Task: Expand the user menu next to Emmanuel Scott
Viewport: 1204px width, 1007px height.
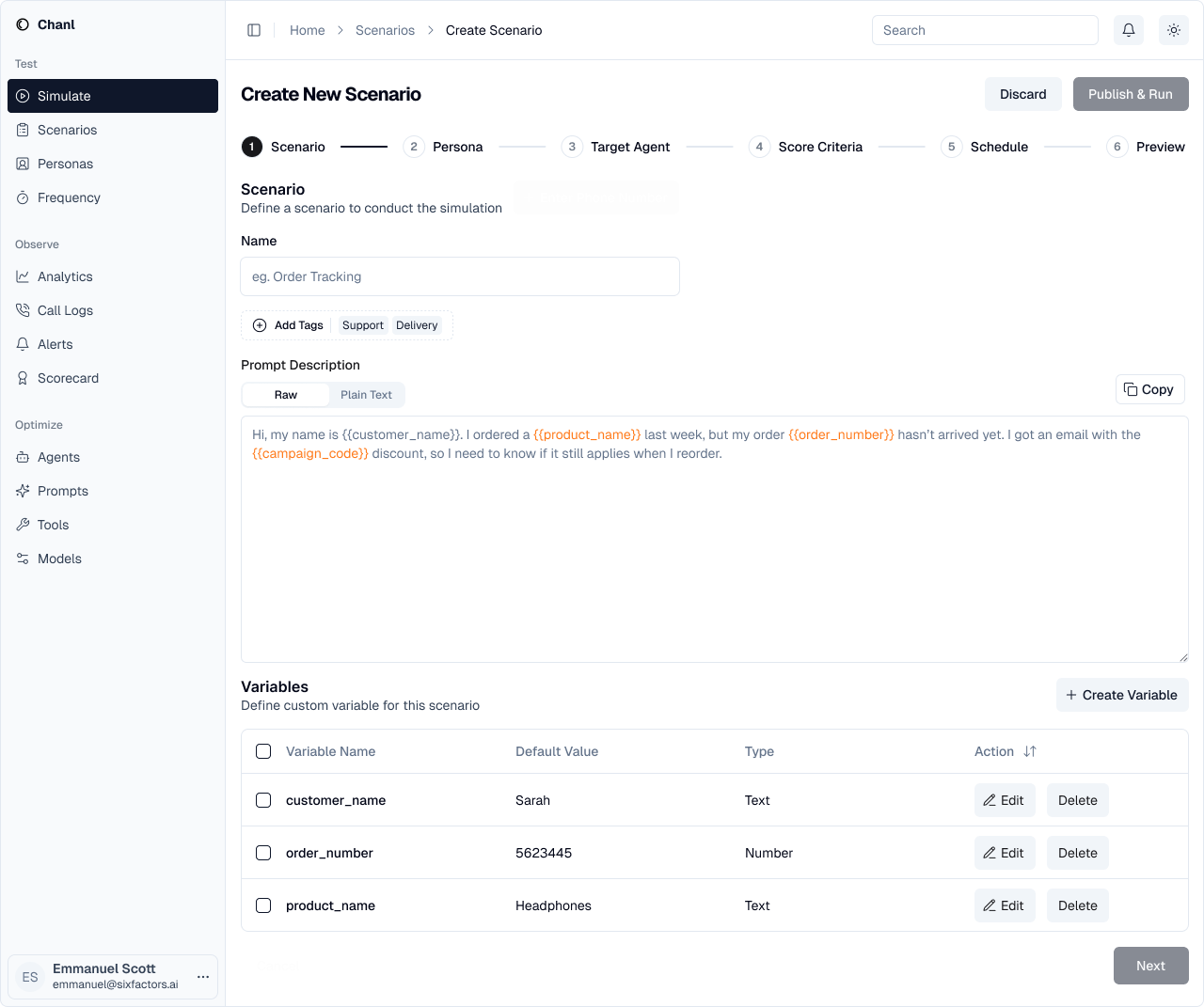Action: pos(203,977)
